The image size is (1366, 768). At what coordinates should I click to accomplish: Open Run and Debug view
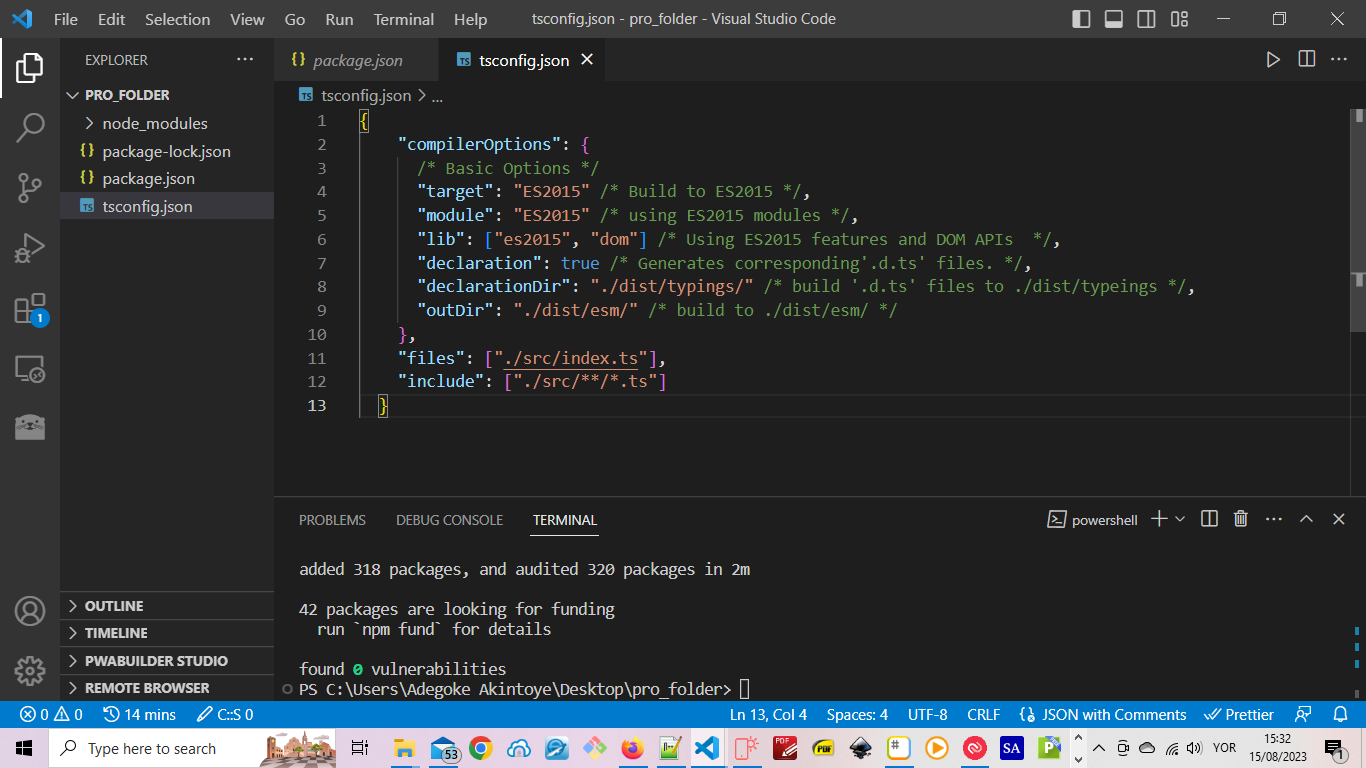pyautogui.click(x=30, y=248)
